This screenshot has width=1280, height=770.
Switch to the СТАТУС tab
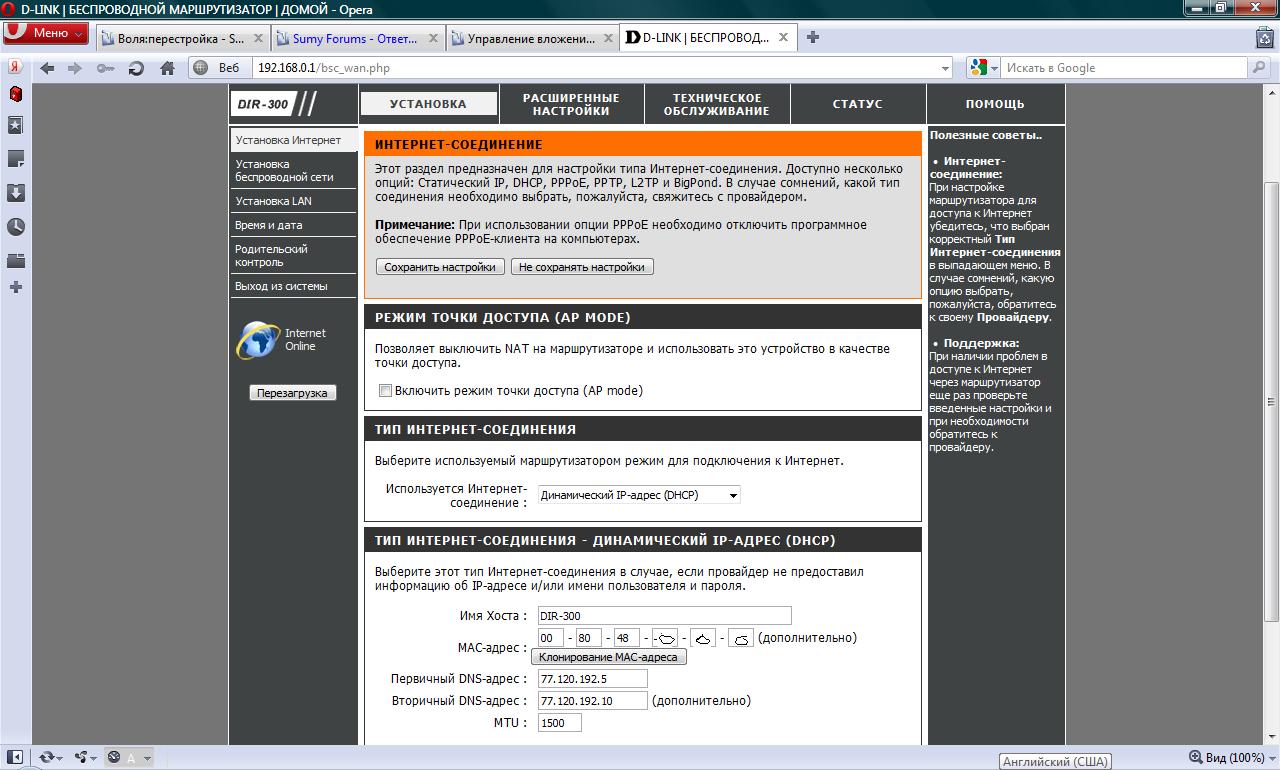(857, 104)
